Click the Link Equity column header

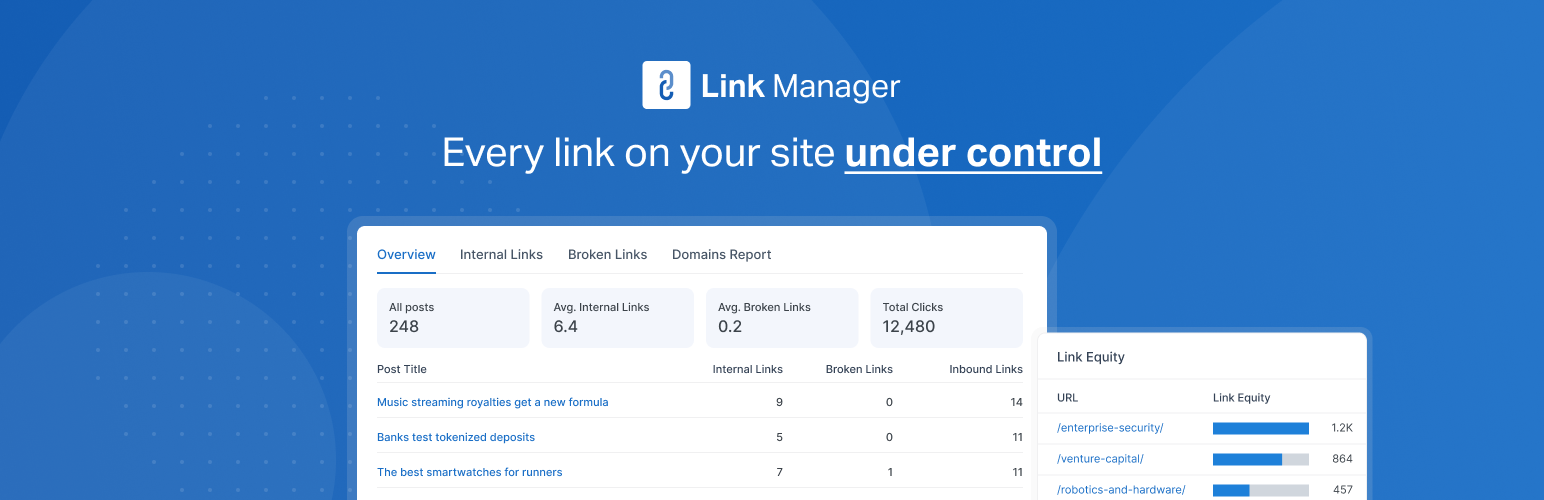[1242, 398]
